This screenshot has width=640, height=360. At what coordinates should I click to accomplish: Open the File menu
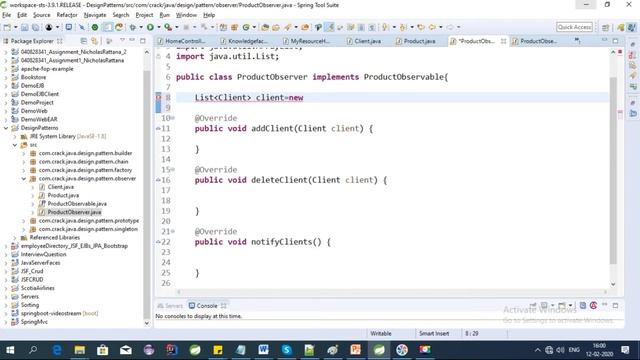(7, 15)
